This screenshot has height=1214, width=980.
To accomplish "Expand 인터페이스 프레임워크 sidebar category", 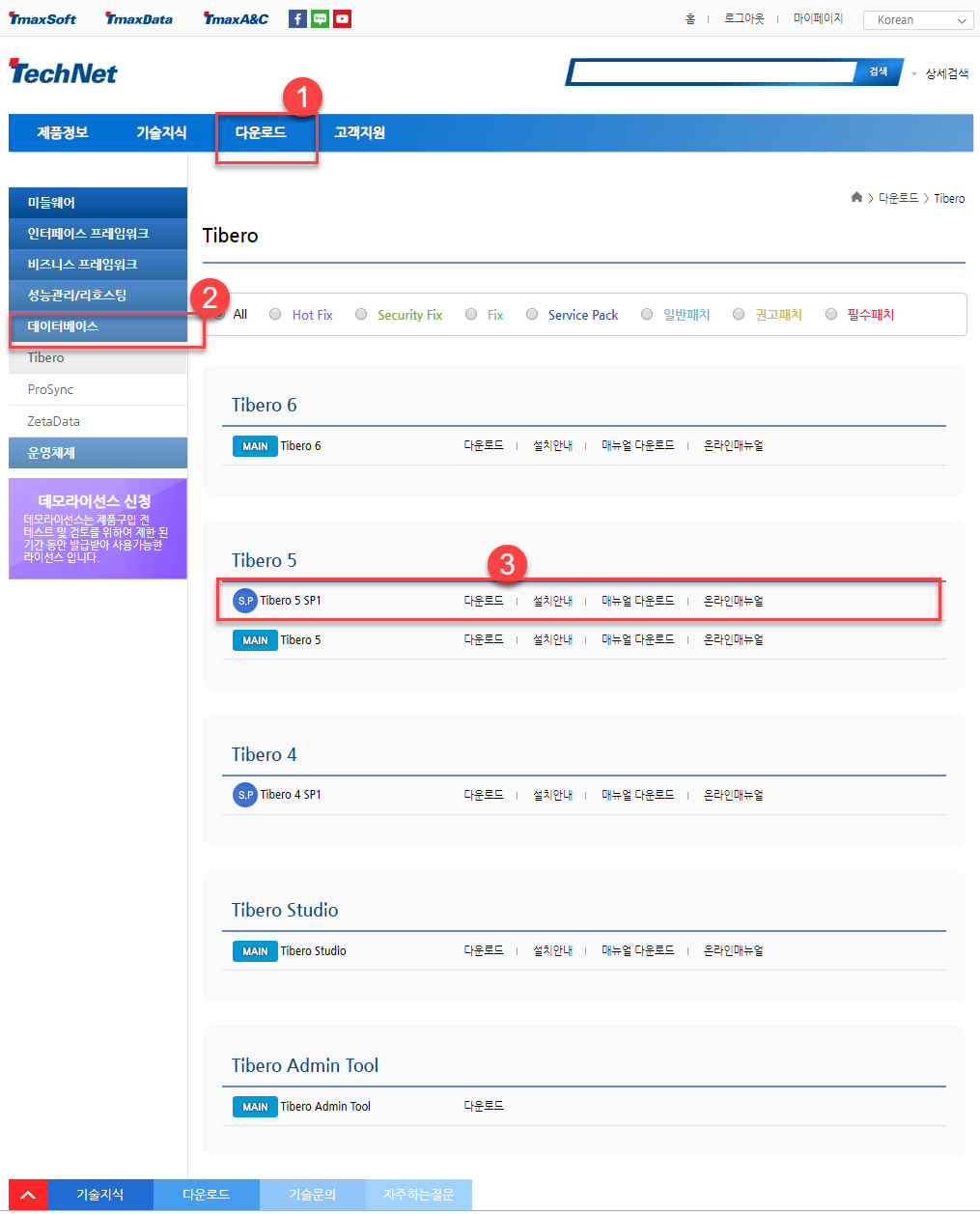I will pos(98,234).
